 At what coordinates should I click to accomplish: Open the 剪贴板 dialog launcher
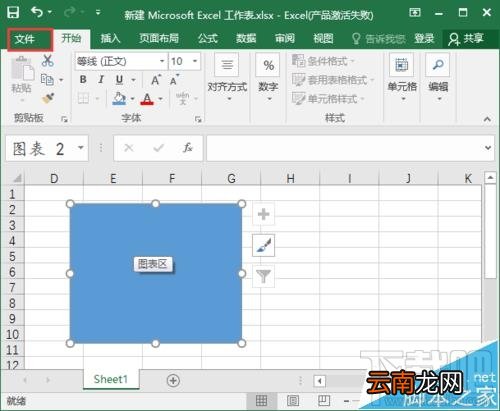(x=64, y=119)
